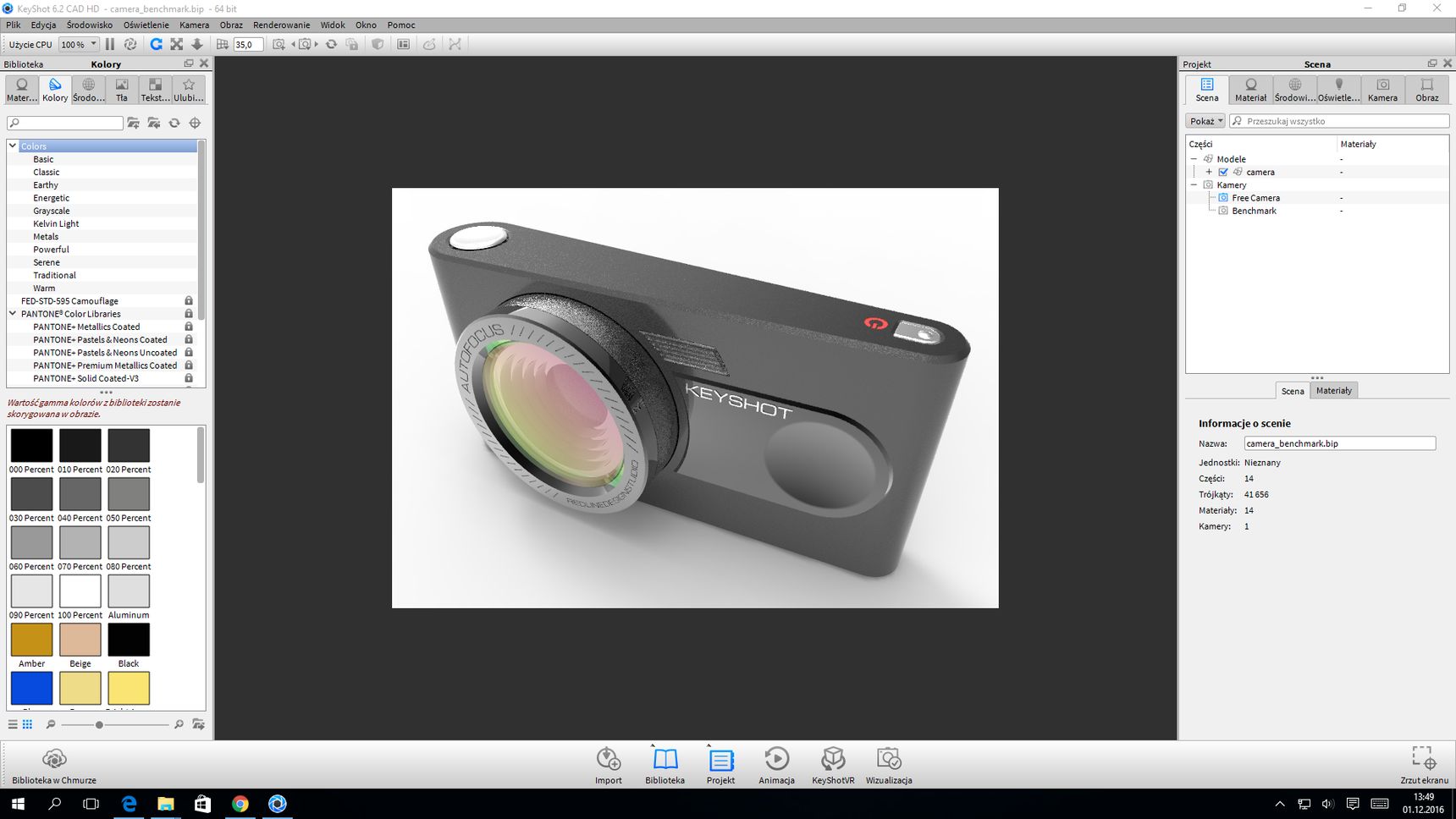Toggle visibility checkbox for camera model
This screenshot has height=819, width=1456.
tap(1223, 172)
